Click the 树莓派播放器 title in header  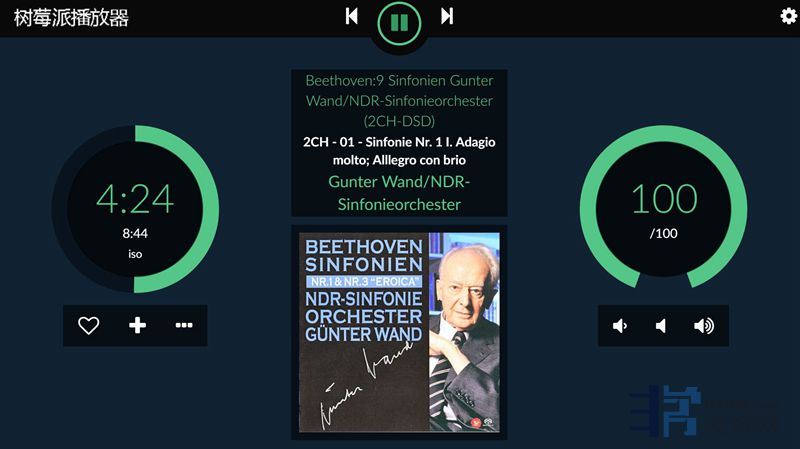(71, 18)
